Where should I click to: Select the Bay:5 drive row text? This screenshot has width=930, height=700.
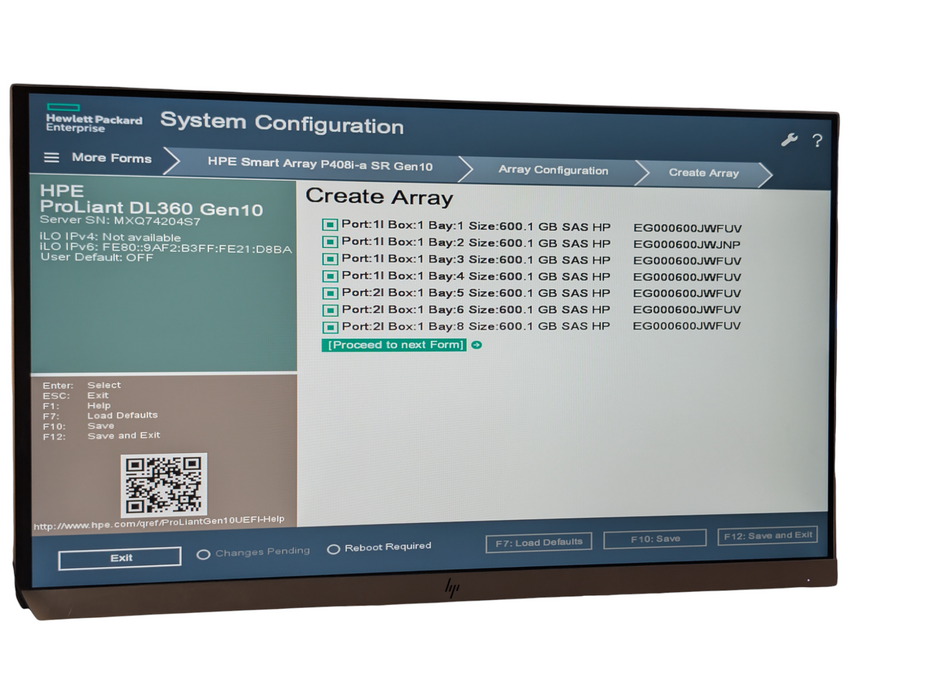tap(476, 292)
